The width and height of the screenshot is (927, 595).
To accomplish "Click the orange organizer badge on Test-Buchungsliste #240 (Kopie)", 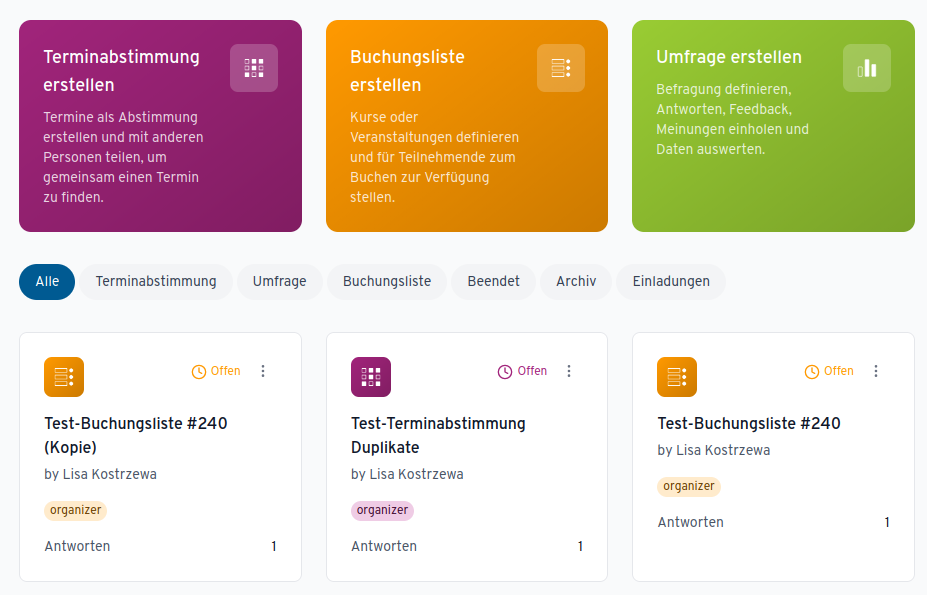I will pyautogui.click(x=75, y=510).
